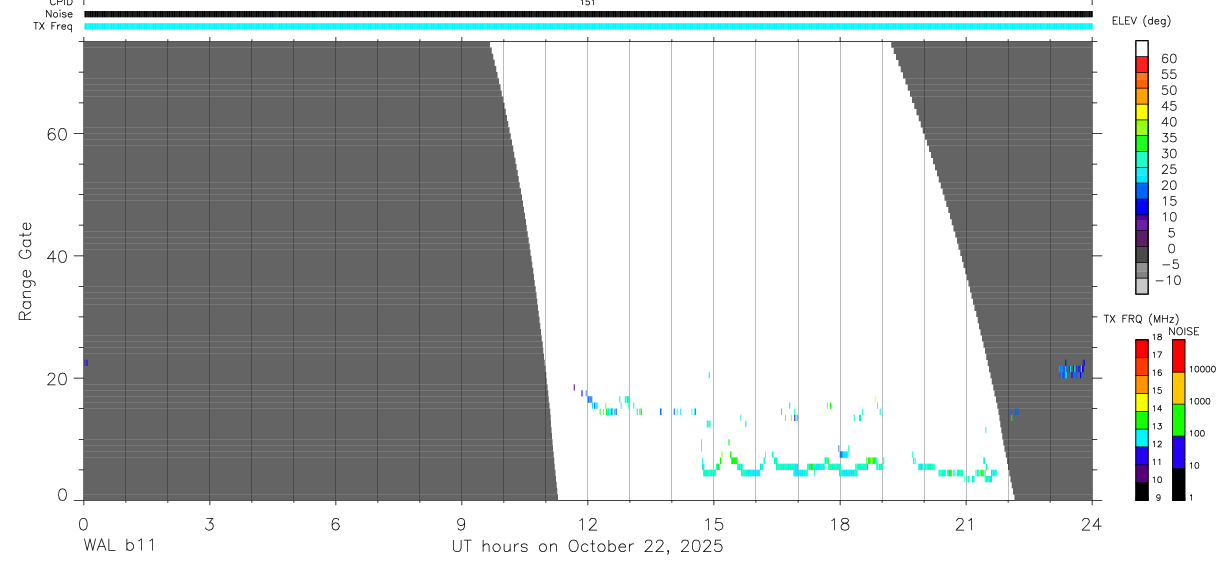This screenshot has width=1228, height=567.
Task: Click the '10000' label on the NOISE scale
Action: pyautogui.click(x=1201, y=370)
